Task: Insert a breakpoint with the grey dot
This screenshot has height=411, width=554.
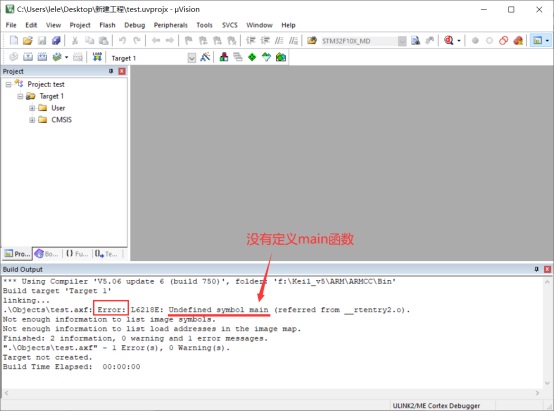Action: pyautogui.click(x=475, y=40)
